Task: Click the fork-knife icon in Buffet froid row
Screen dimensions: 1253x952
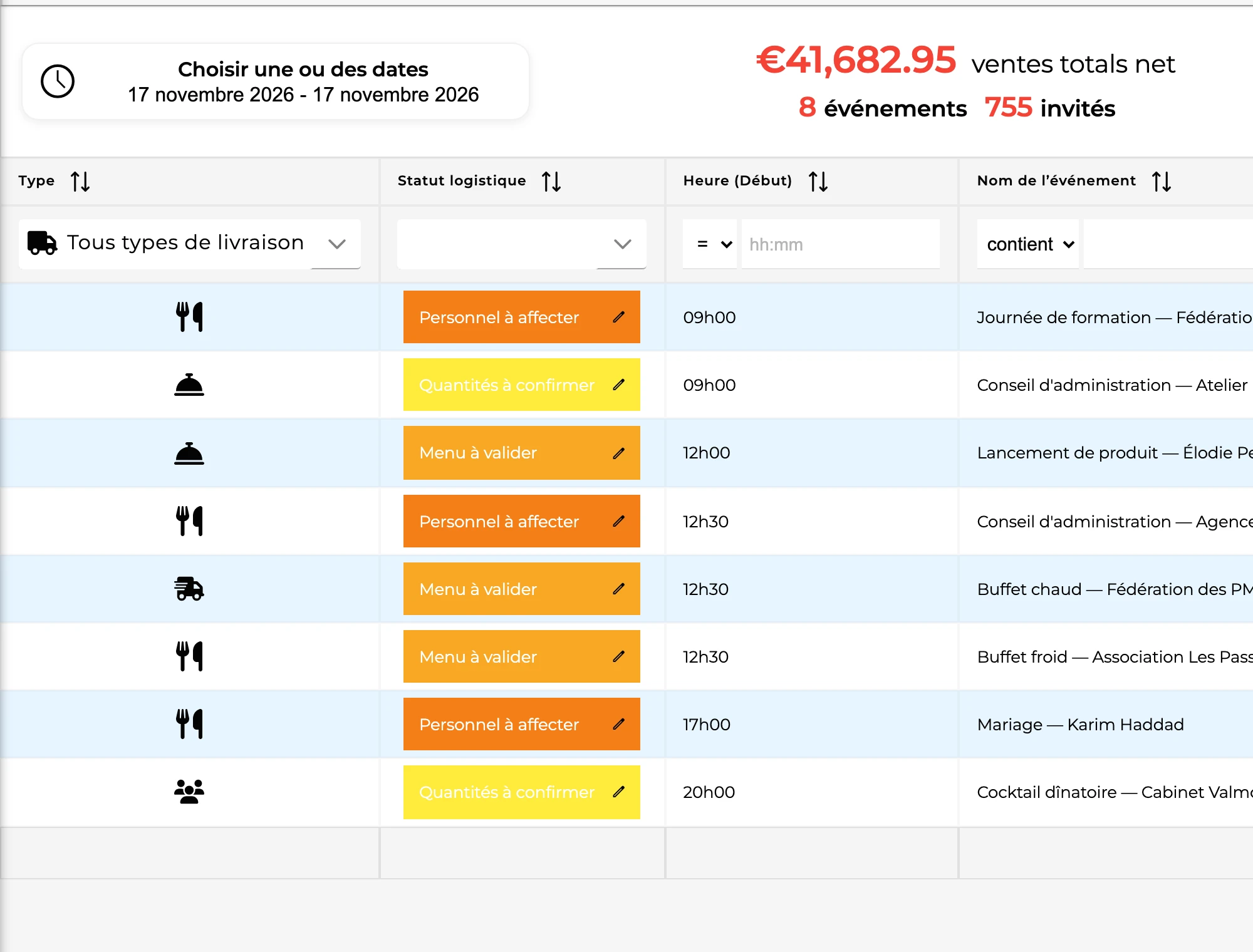Action: point(189,656)
